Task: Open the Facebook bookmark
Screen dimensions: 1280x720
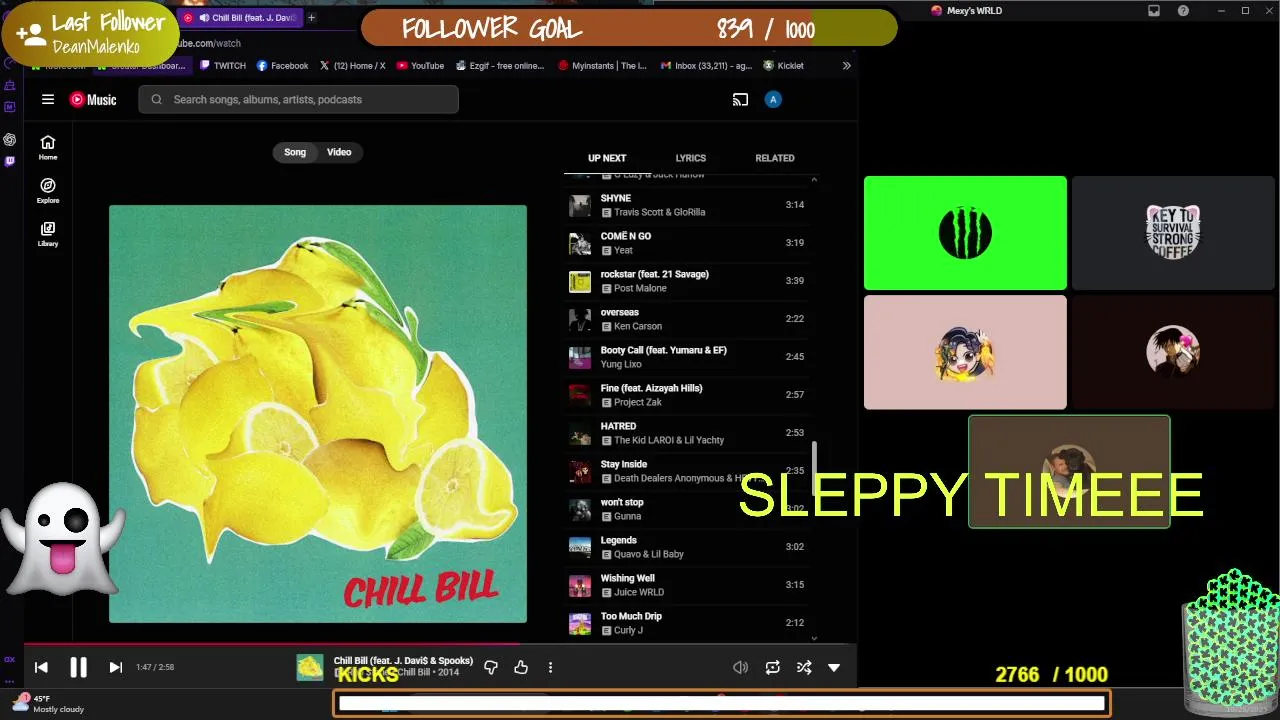Action: [x=283, y=66]
